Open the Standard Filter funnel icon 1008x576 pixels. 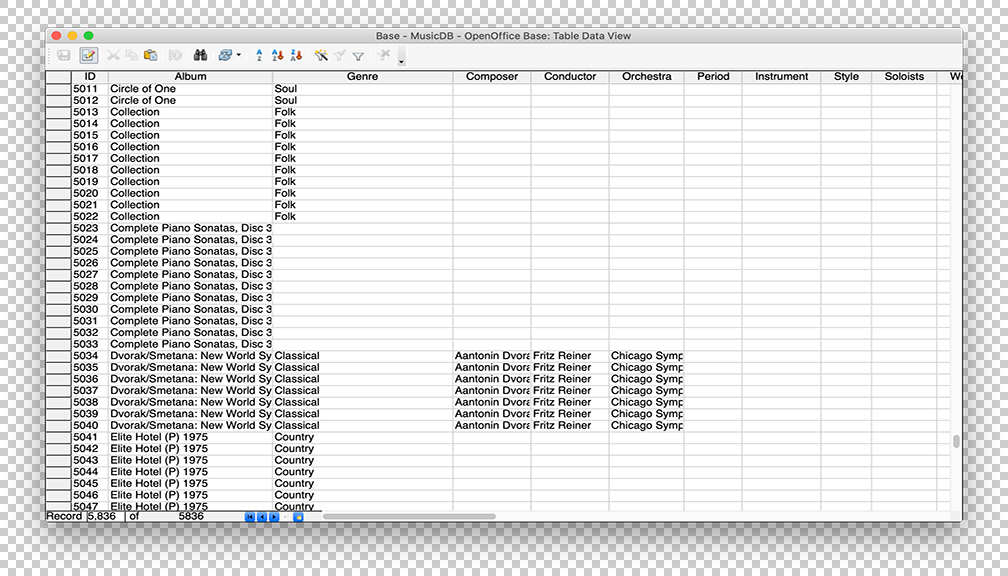(358, 56)
